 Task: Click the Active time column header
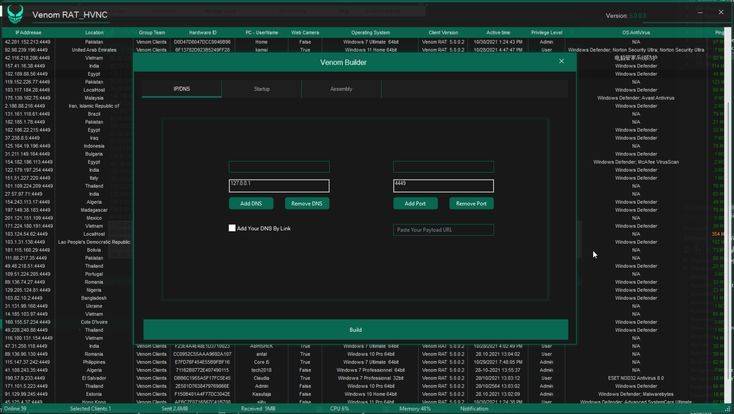pos(498,33)
